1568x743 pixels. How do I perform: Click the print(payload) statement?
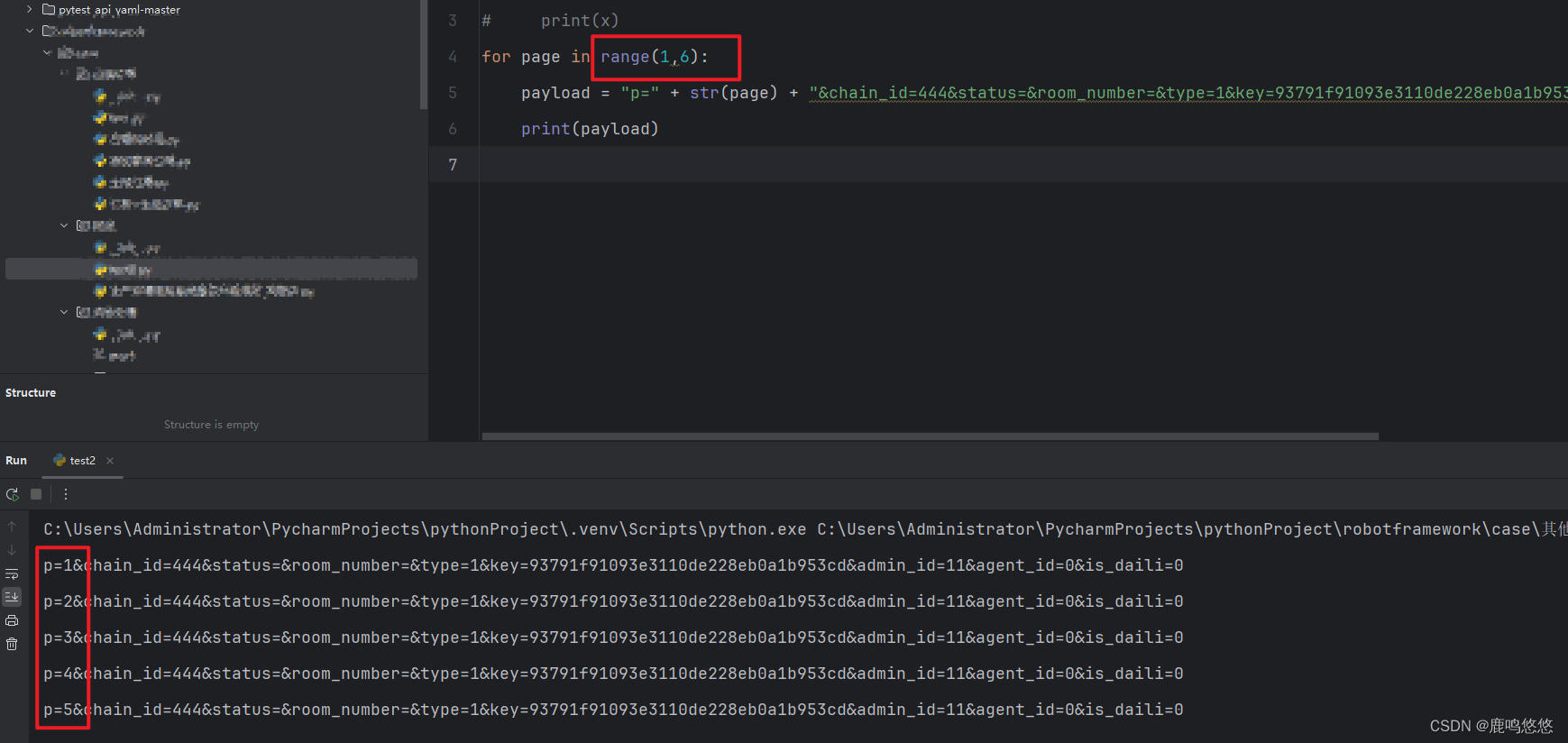coord(590,129)
